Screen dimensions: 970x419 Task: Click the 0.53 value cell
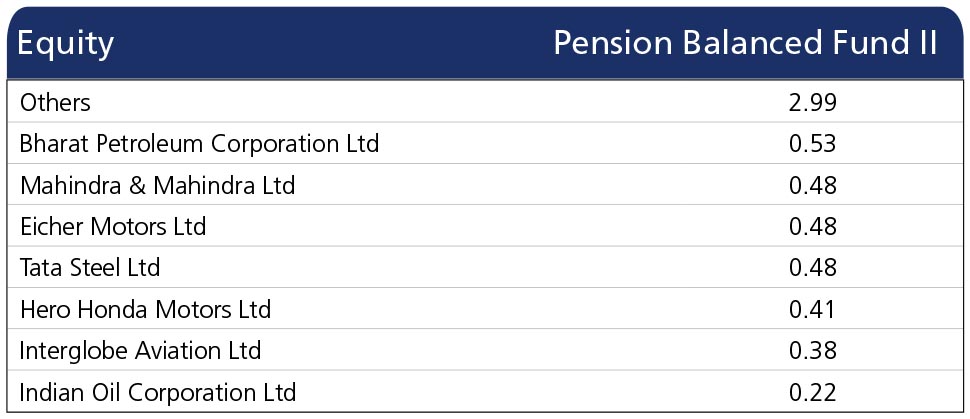(813, 144)
